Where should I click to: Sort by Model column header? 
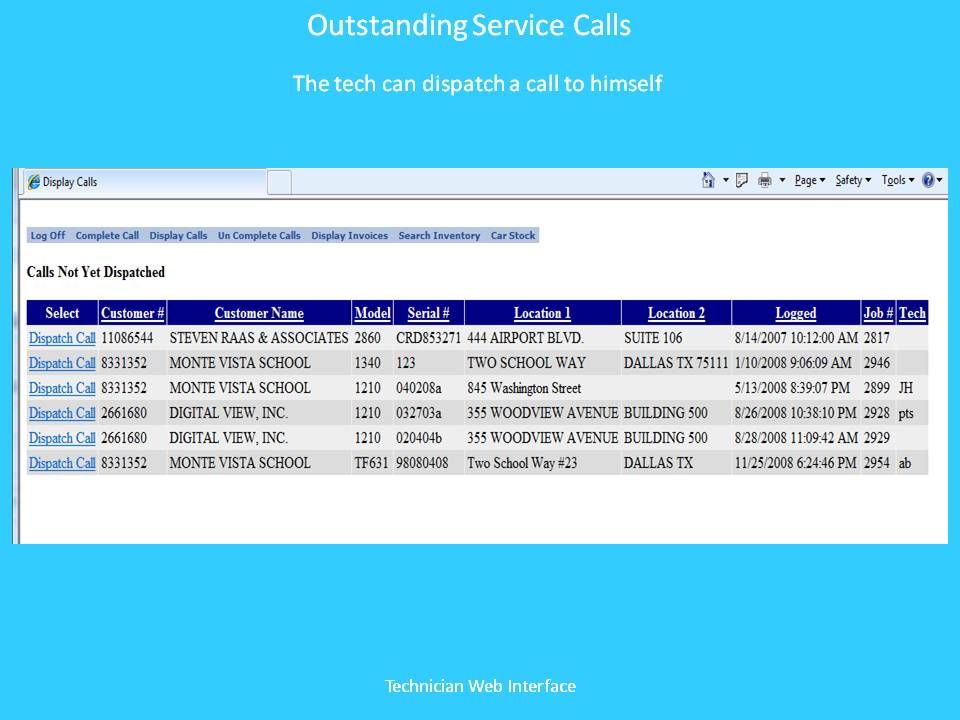pos(372,313)
